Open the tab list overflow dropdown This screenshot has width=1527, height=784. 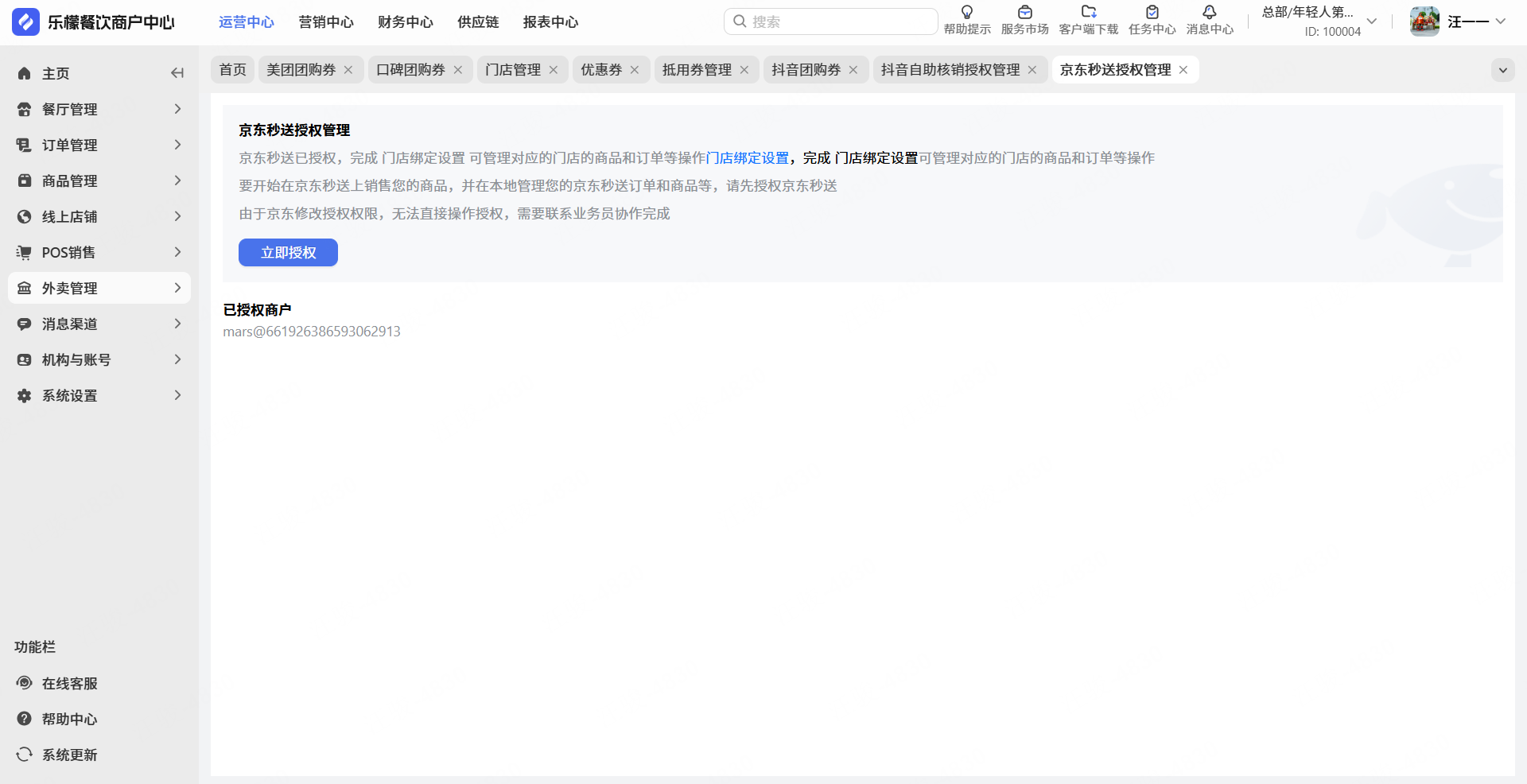click(x=1502, y=70)
